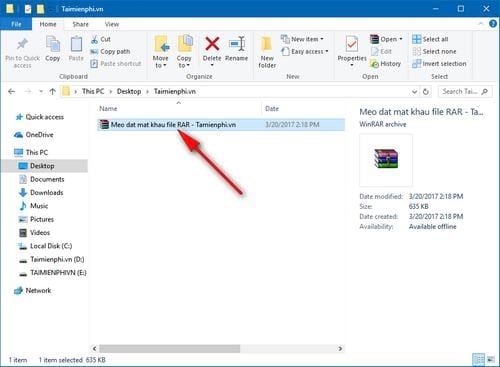
Task: Switch to the View ribbon tab
Action: (x=112, y=24)
